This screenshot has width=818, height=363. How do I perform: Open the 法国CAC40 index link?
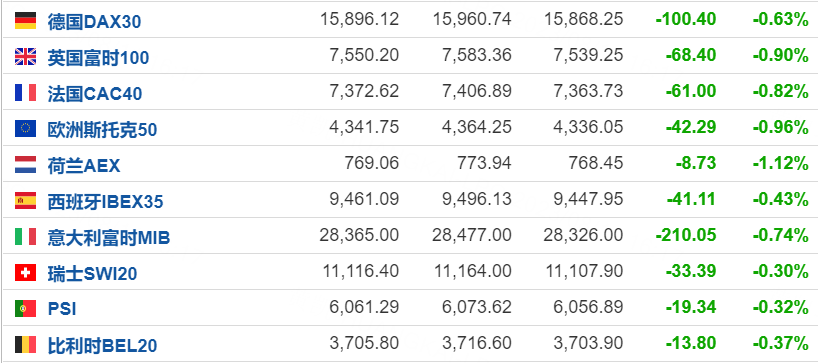pyautogui.click(x=95, y=93)
